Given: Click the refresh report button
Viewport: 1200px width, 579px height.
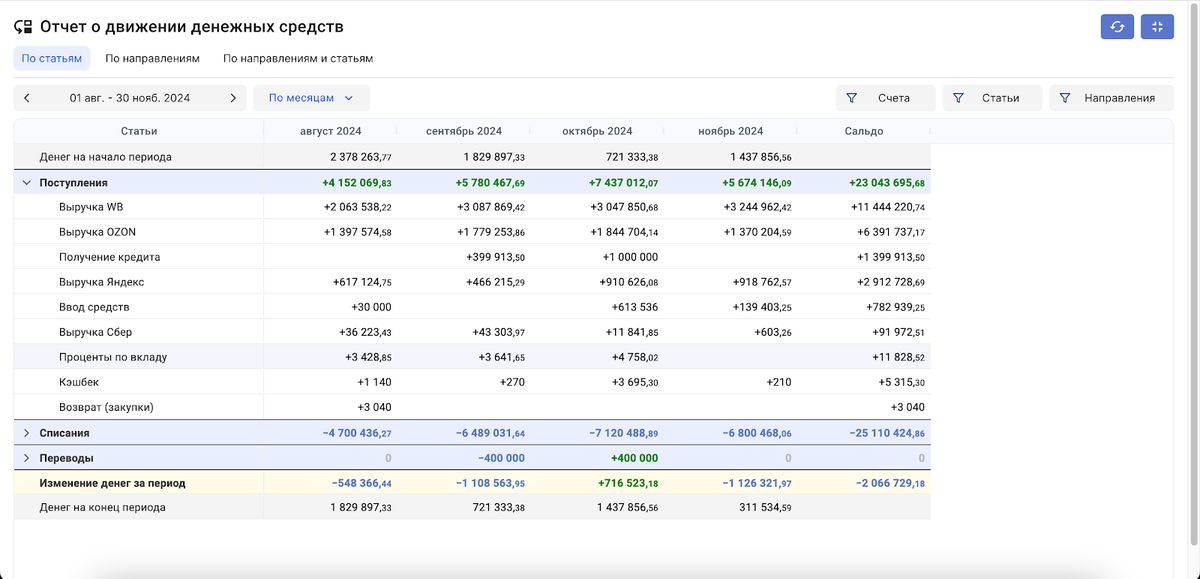Looking at the screenshot, I should coord(1117,27).
